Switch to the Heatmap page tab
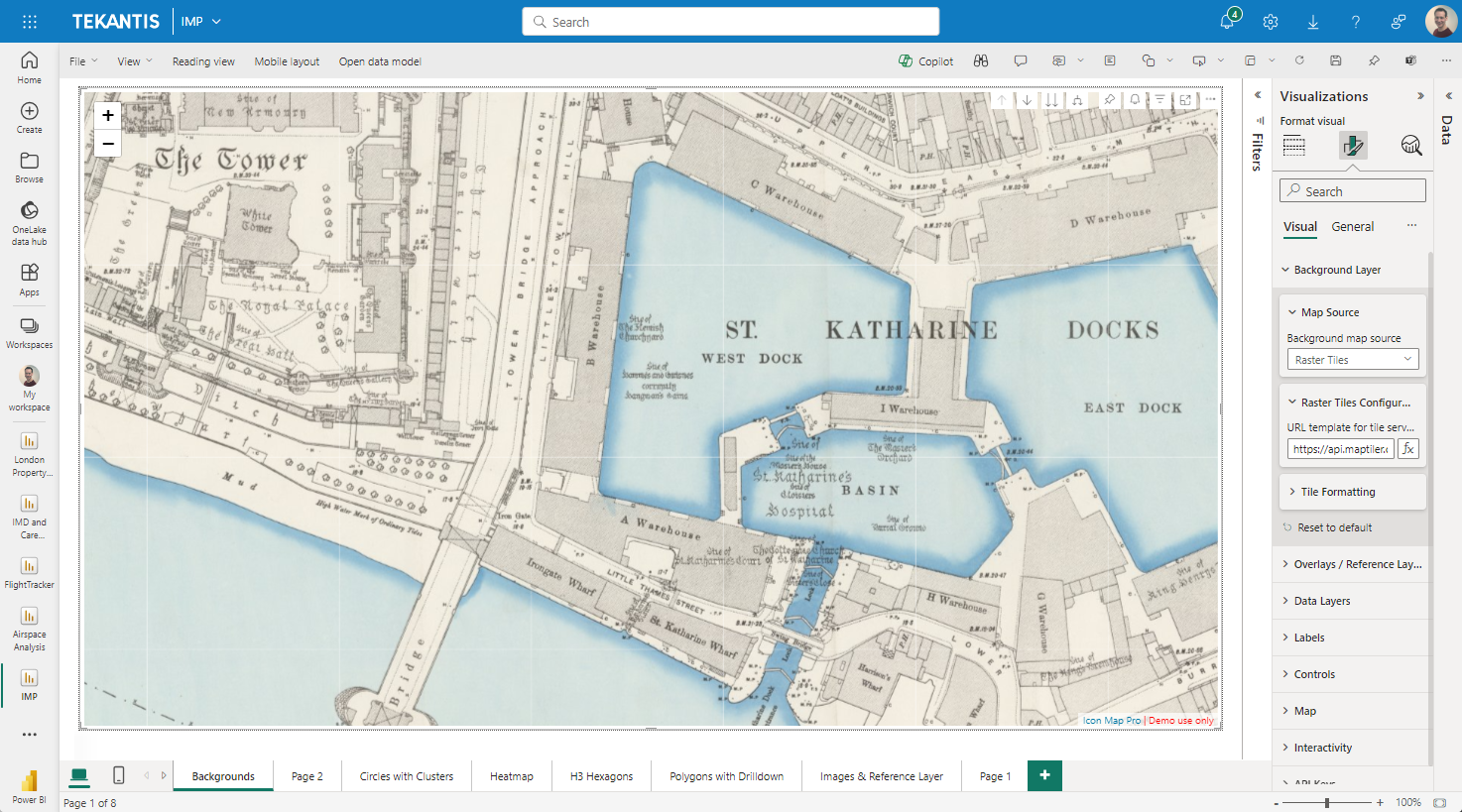 point(511,776)
